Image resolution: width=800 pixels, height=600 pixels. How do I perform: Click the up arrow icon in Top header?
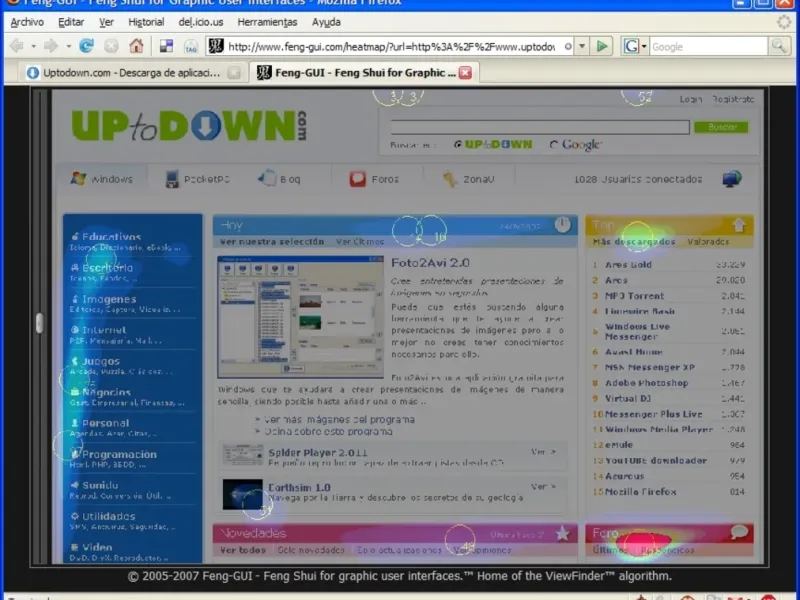tap(739, 225)
